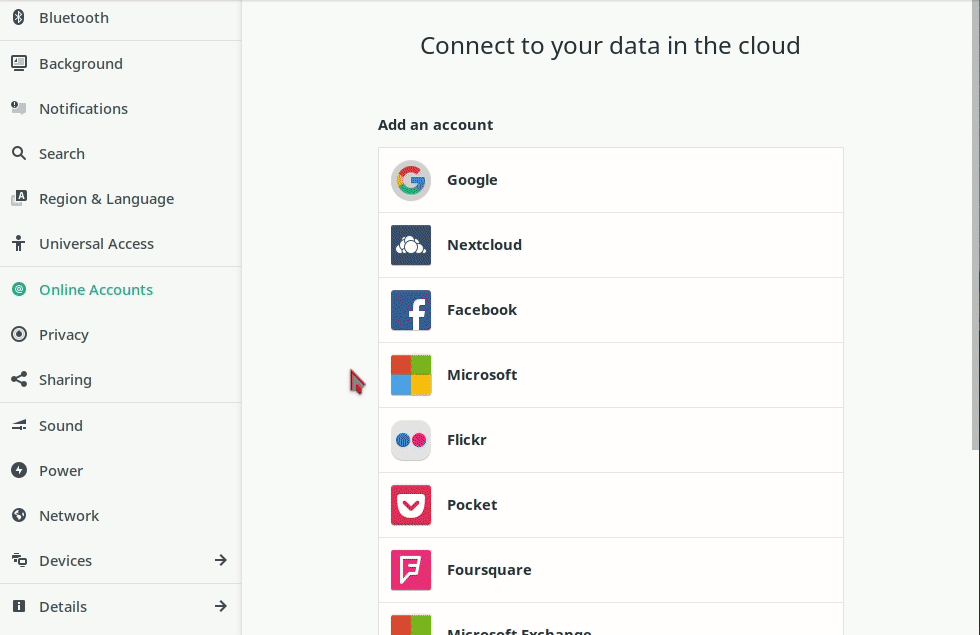Screen dimensions: 980x635
Task: Open the Privacy settings panel
Action: [64, 335]
